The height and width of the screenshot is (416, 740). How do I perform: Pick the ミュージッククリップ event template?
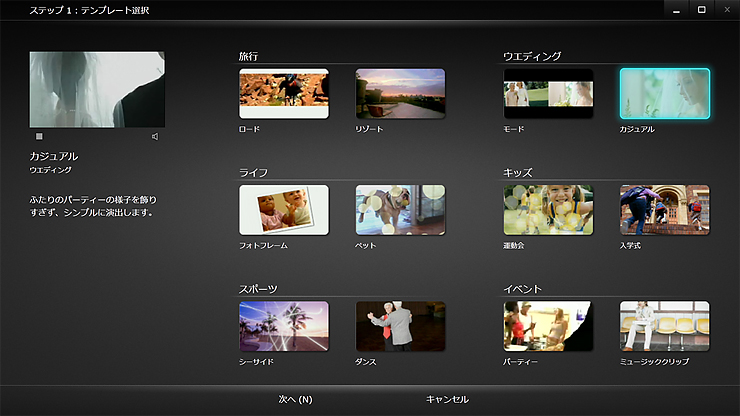point(664,326)
